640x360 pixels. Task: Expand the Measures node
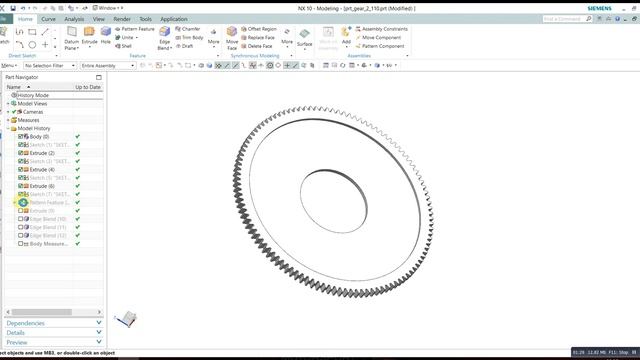coord(8,120)
